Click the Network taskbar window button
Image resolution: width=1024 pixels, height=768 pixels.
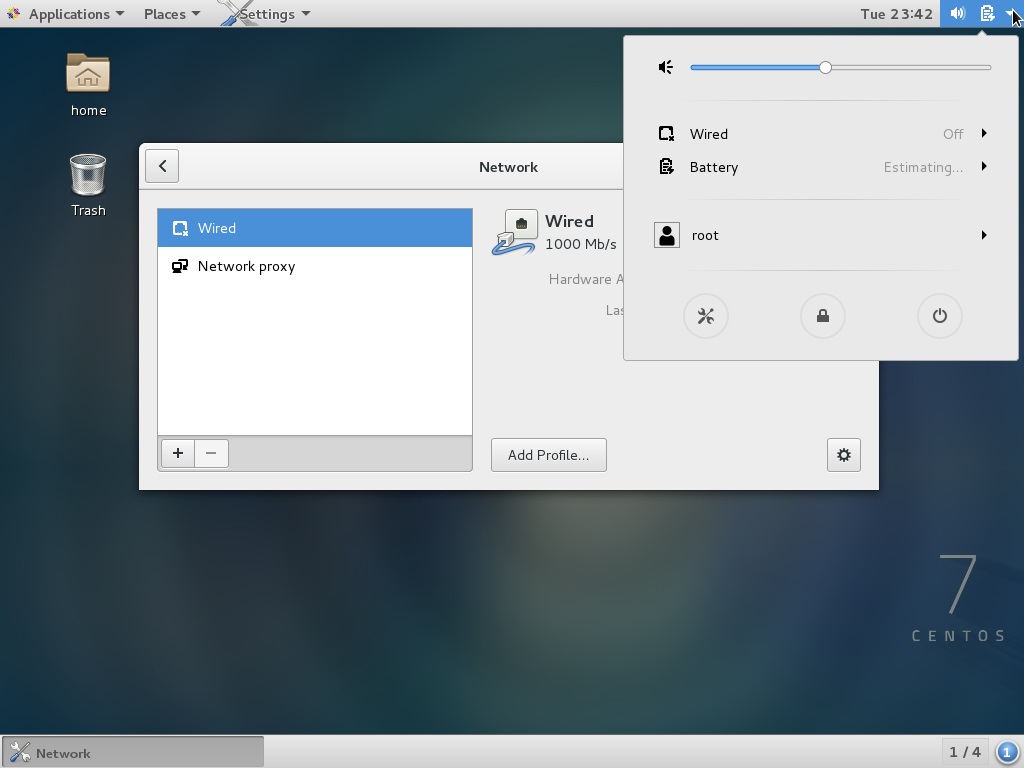[x=133, y=753]
